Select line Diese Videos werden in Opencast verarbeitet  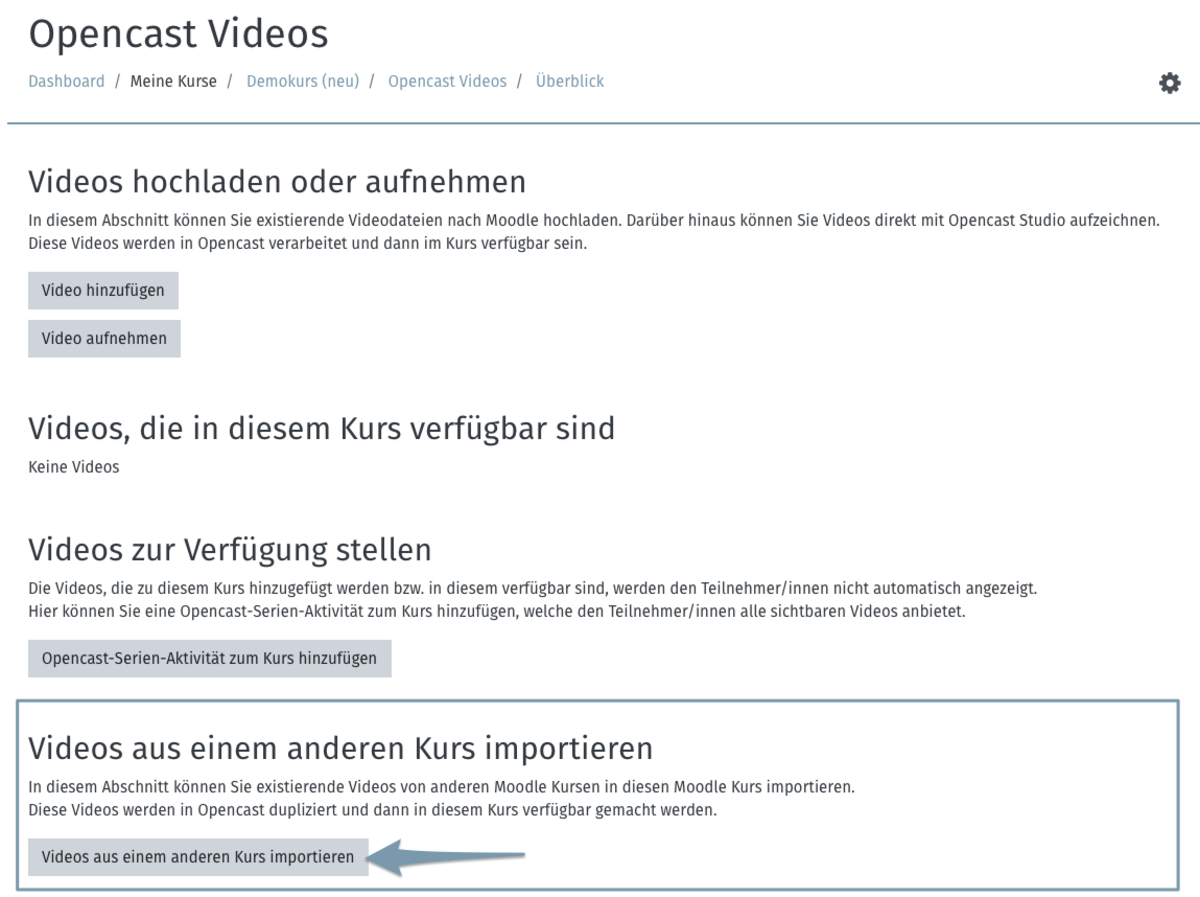[307, 244]
